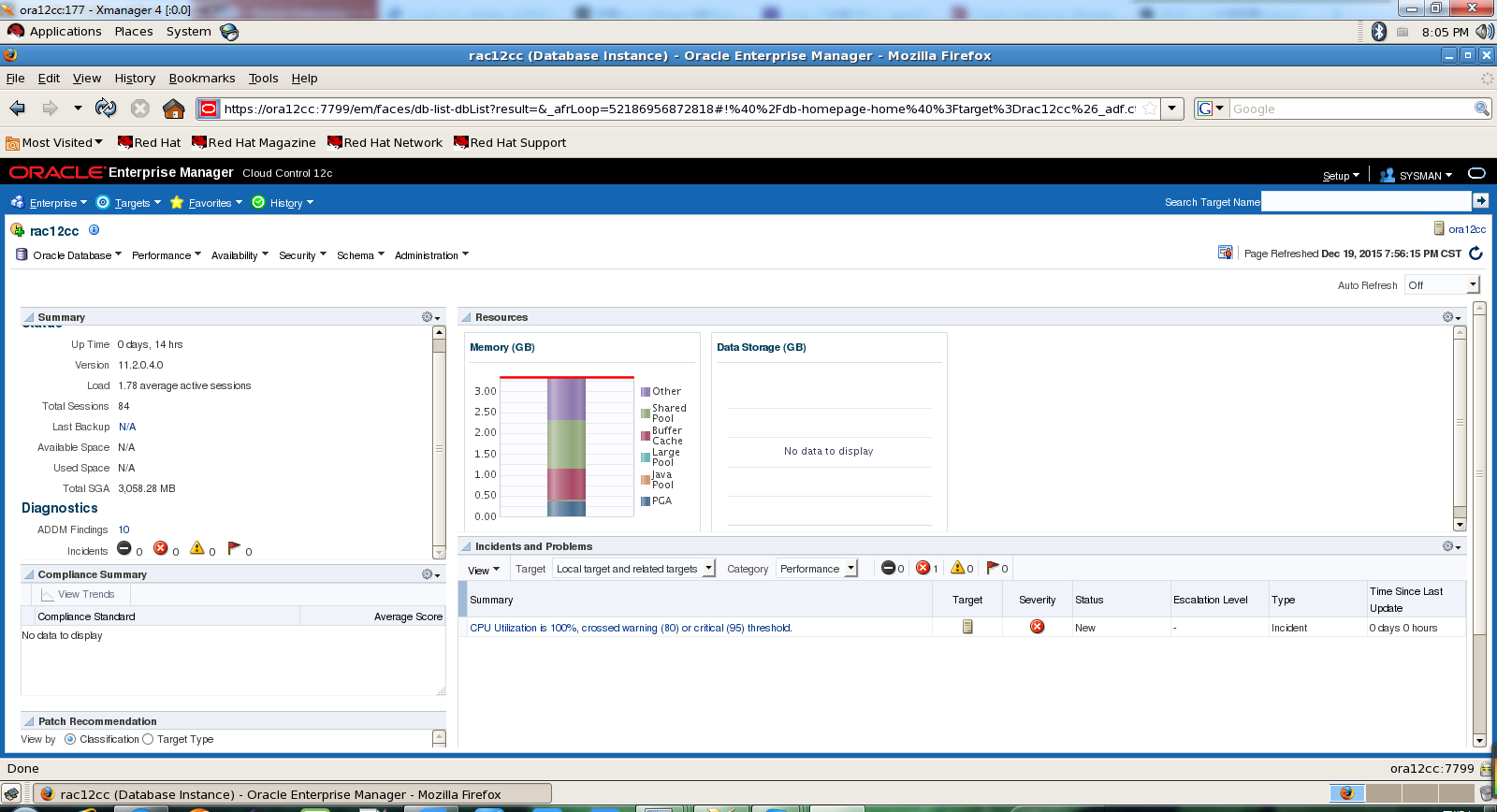Click the Search Target Name field
Screen dimensions: 1497x812
[1366, 200]
